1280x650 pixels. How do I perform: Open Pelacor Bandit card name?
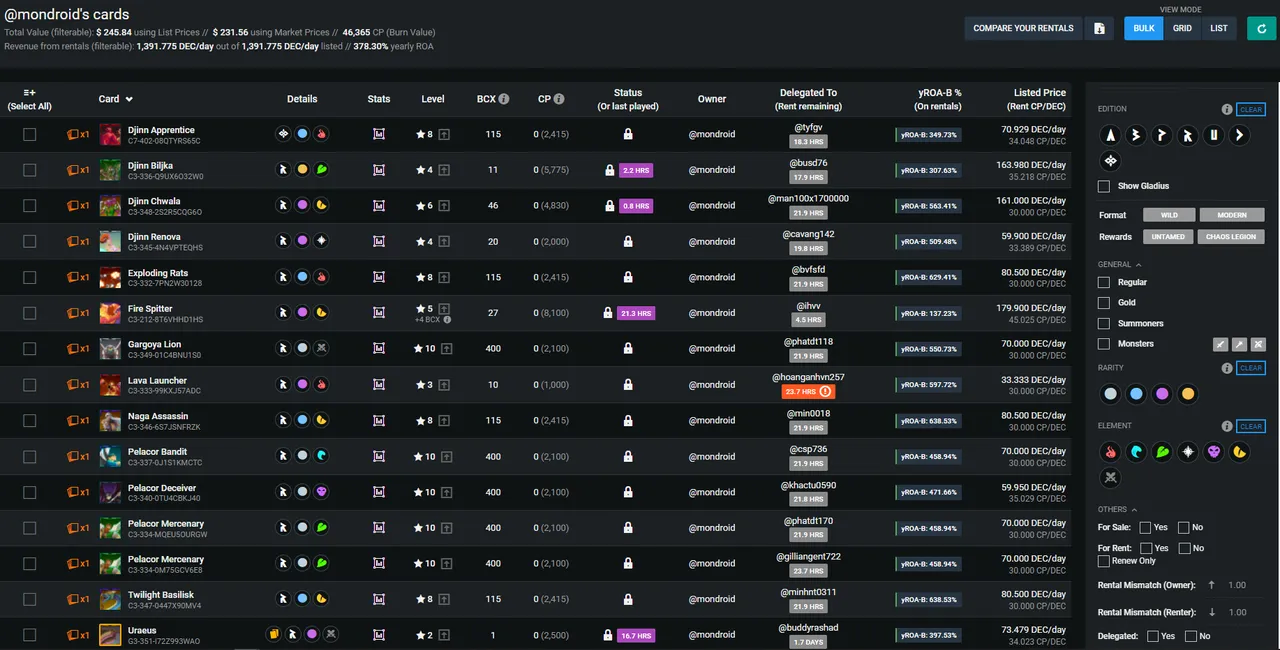click(157, 452)
